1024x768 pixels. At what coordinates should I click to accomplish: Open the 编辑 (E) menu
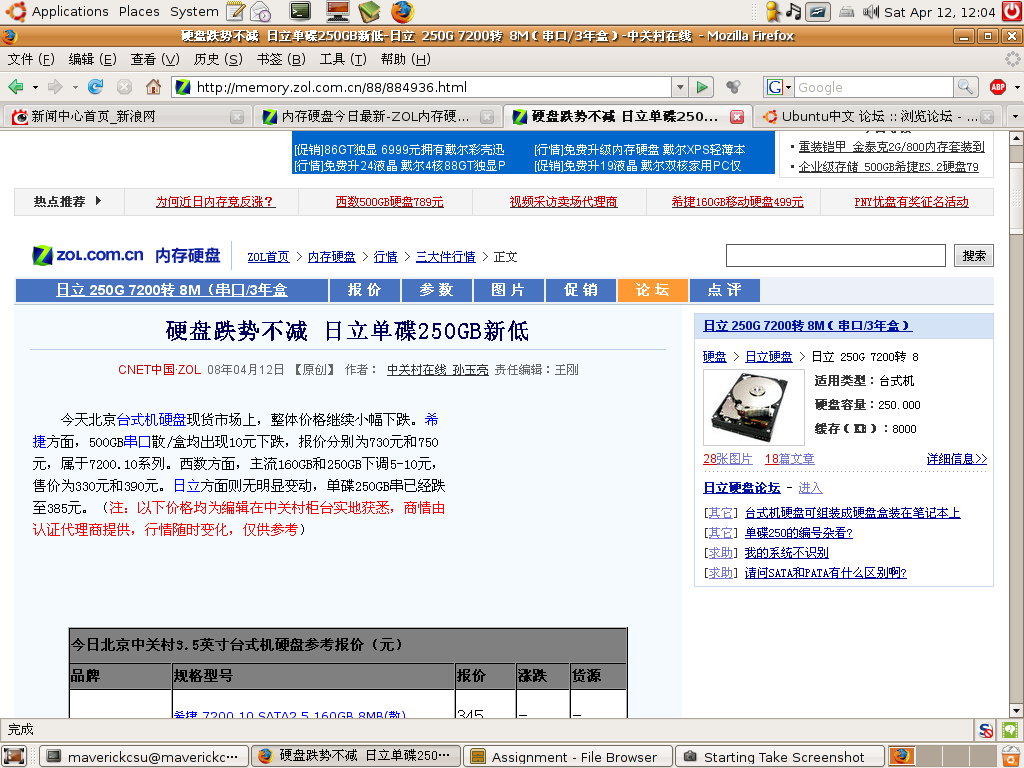[x=92, y=59]
